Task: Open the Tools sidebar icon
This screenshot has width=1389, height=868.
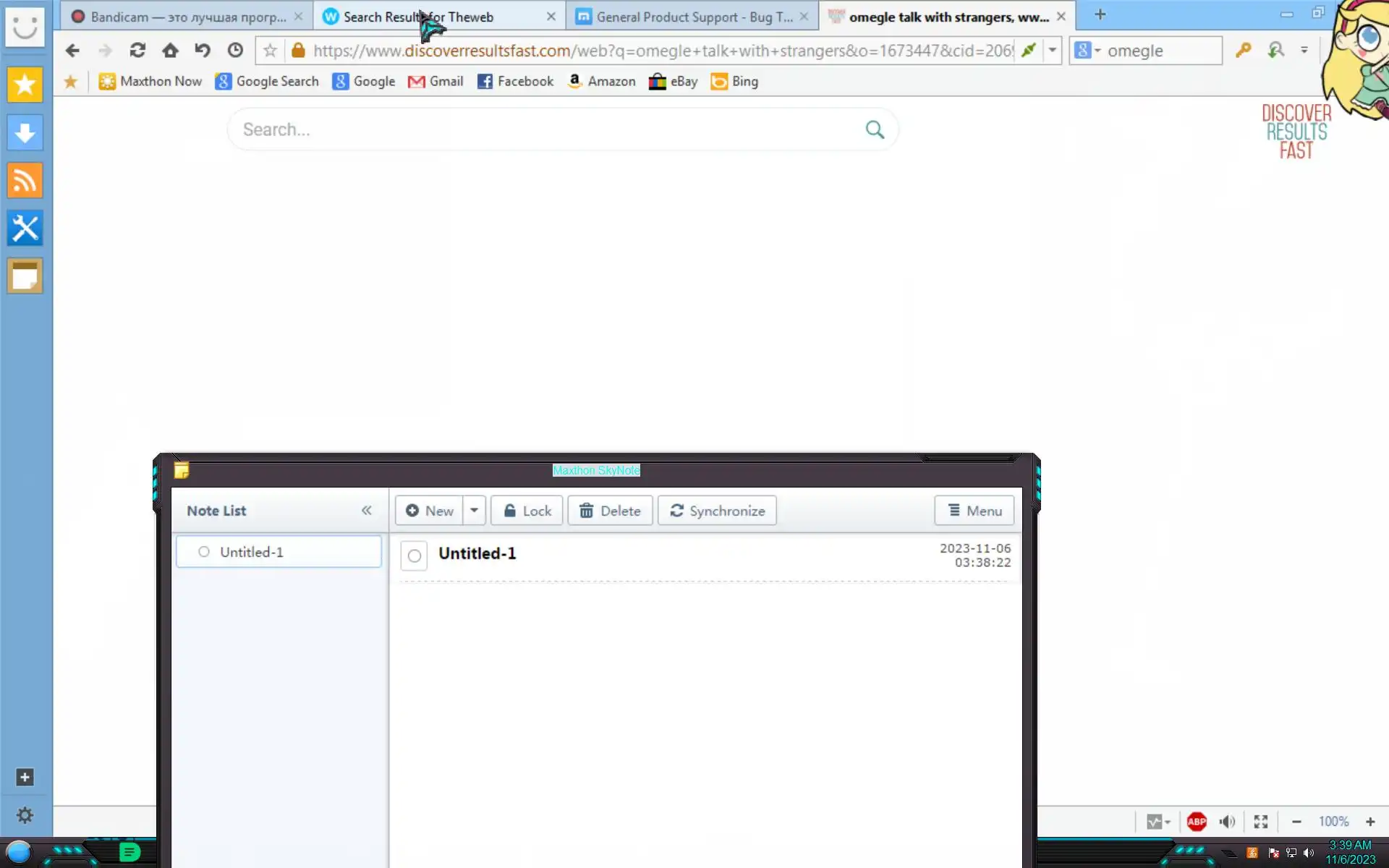Action: [25, 229]
